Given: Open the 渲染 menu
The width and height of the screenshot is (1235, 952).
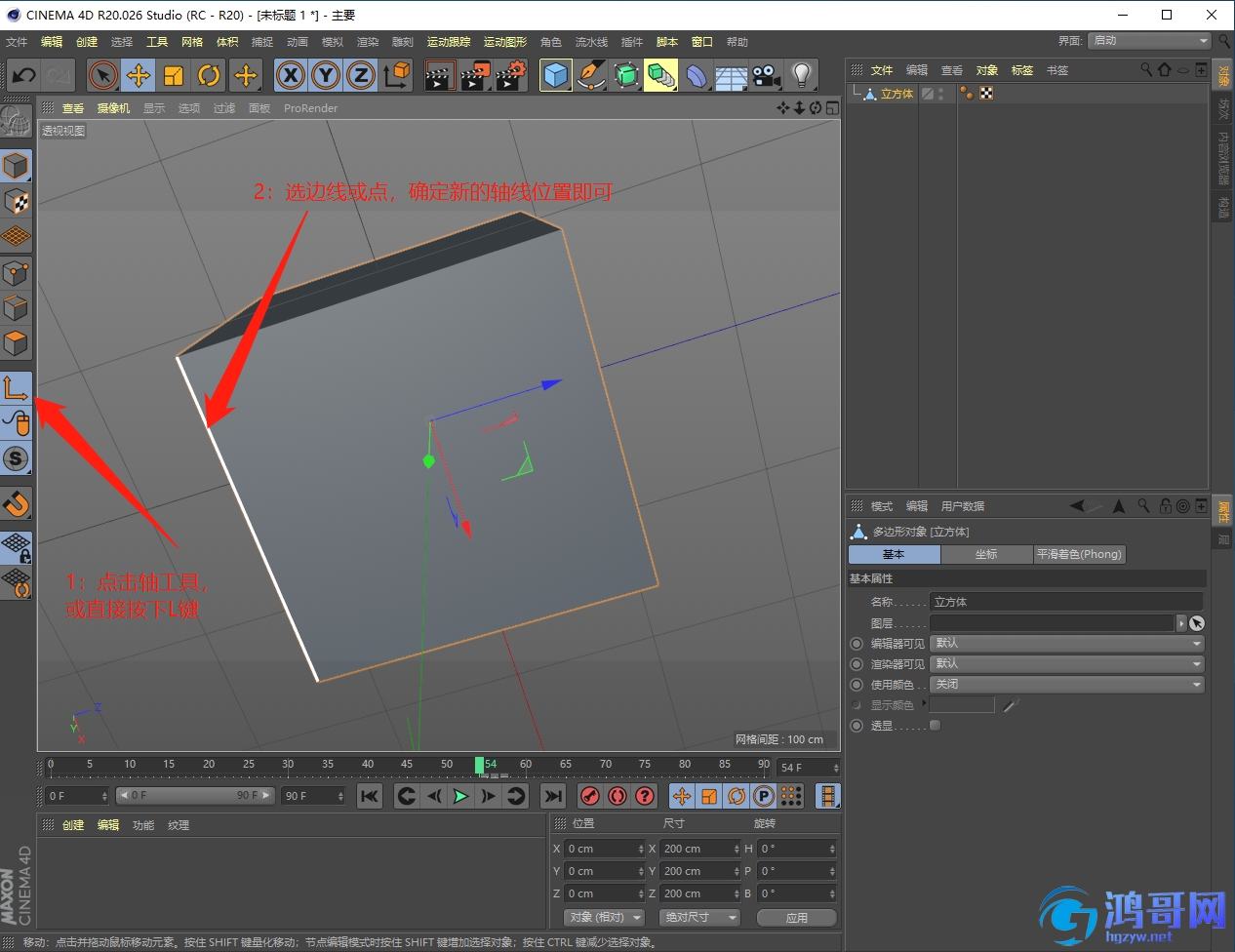Looking at the screenshot, I should pos(368,42).
